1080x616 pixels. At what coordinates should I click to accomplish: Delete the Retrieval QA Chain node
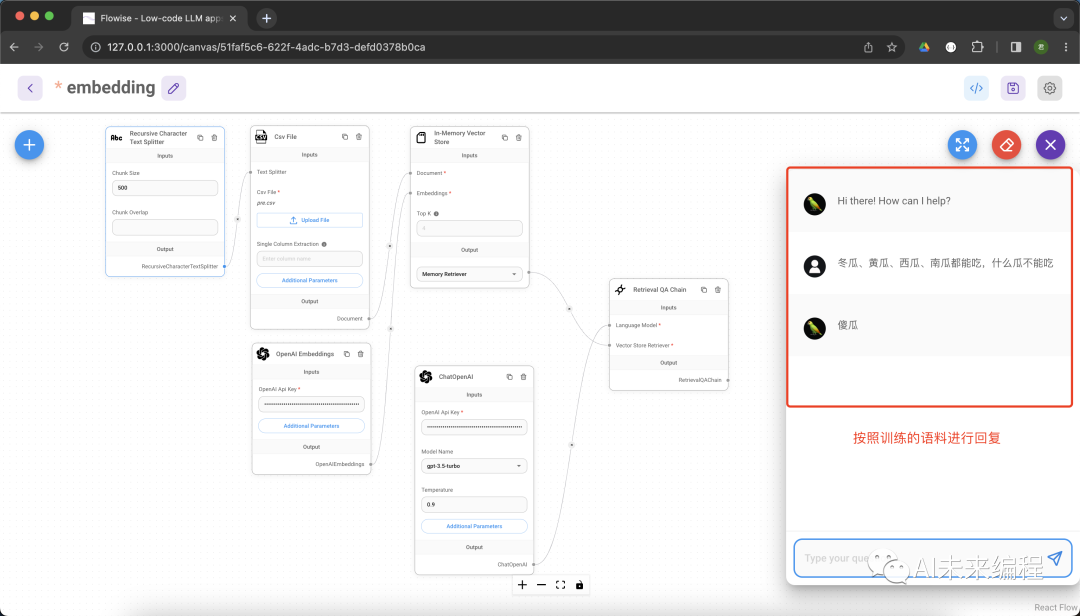[x=718, y=290]
